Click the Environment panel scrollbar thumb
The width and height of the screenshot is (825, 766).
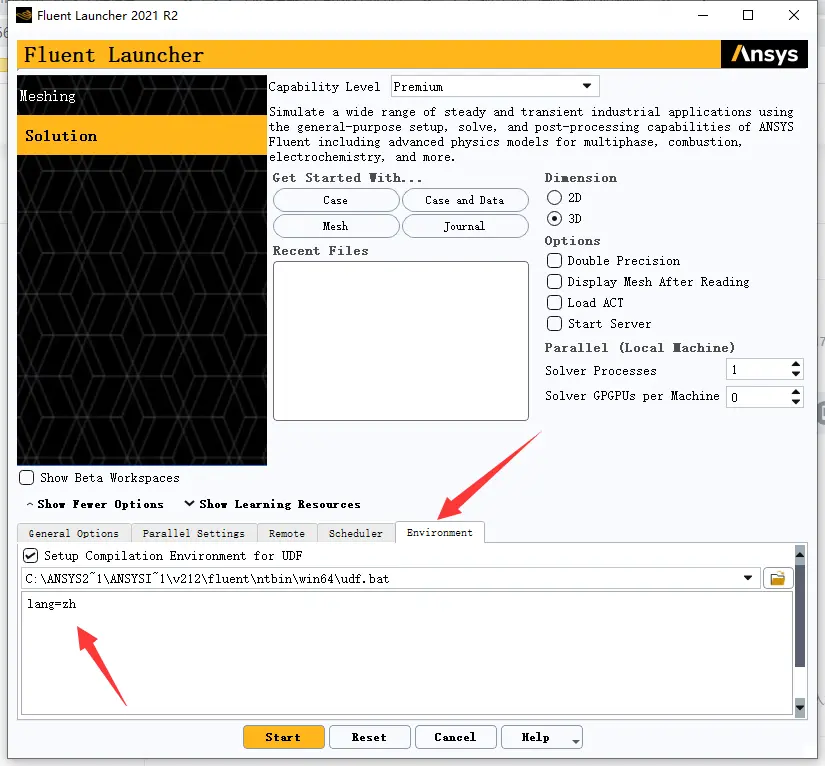pos(800,616)
